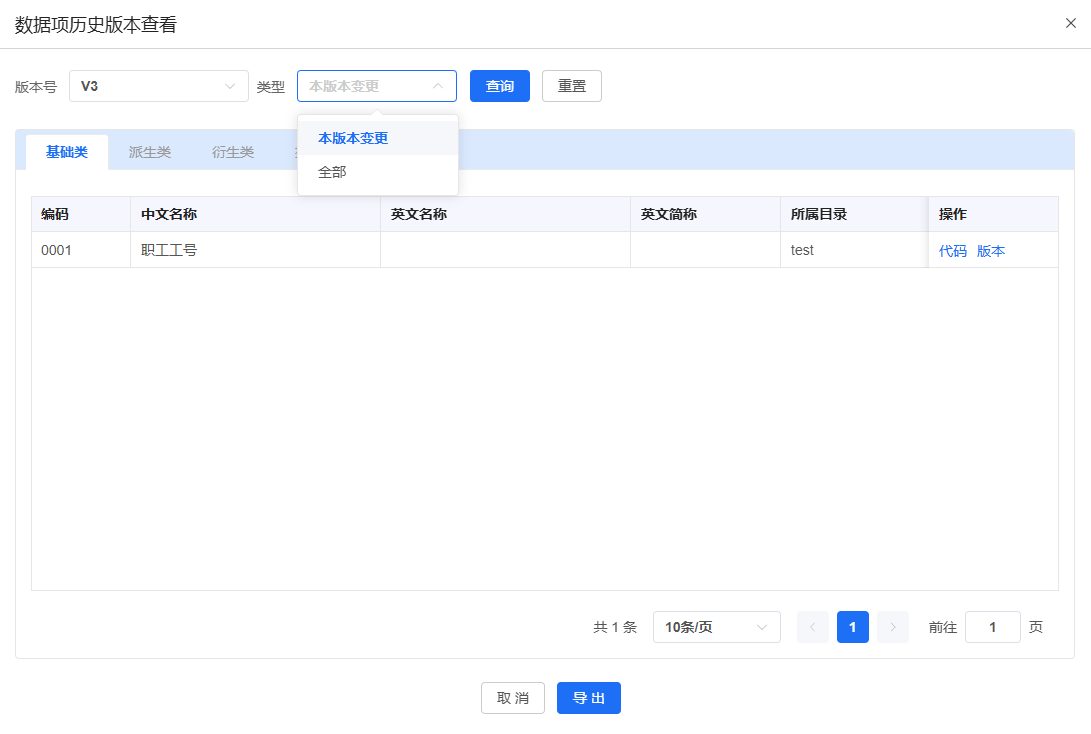Select page 1 in pagination
Viewport: 1091px width, 734px height.
pos(852,627)
